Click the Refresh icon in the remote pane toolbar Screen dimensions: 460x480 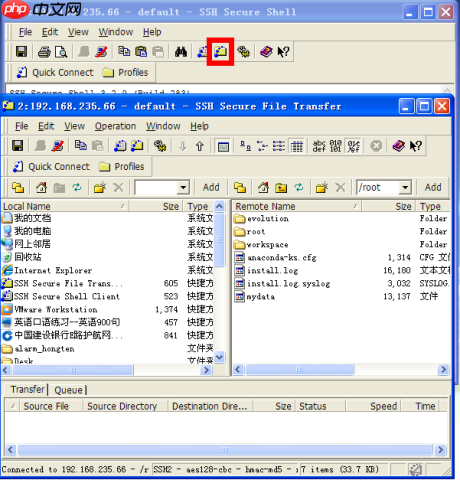tap(299, 187)
